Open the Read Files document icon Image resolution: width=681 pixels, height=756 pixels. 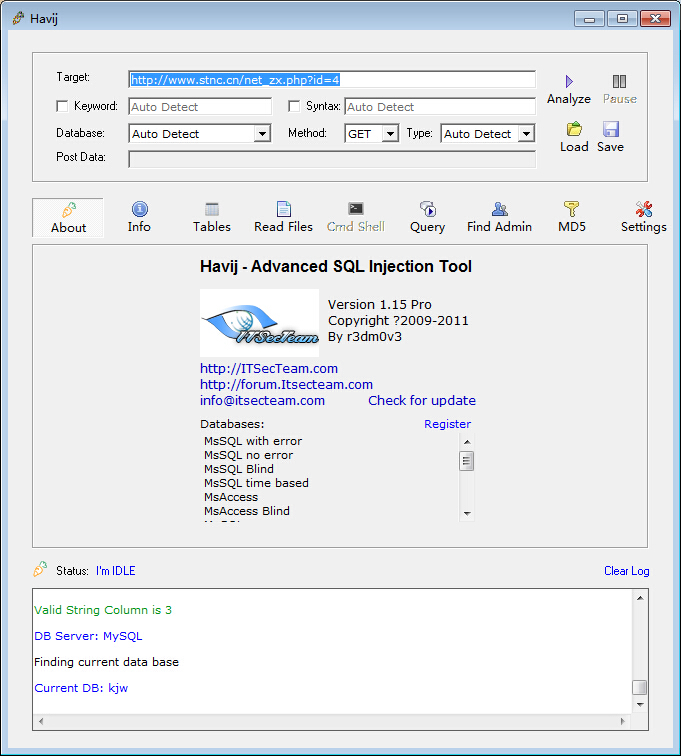[284, 209]
